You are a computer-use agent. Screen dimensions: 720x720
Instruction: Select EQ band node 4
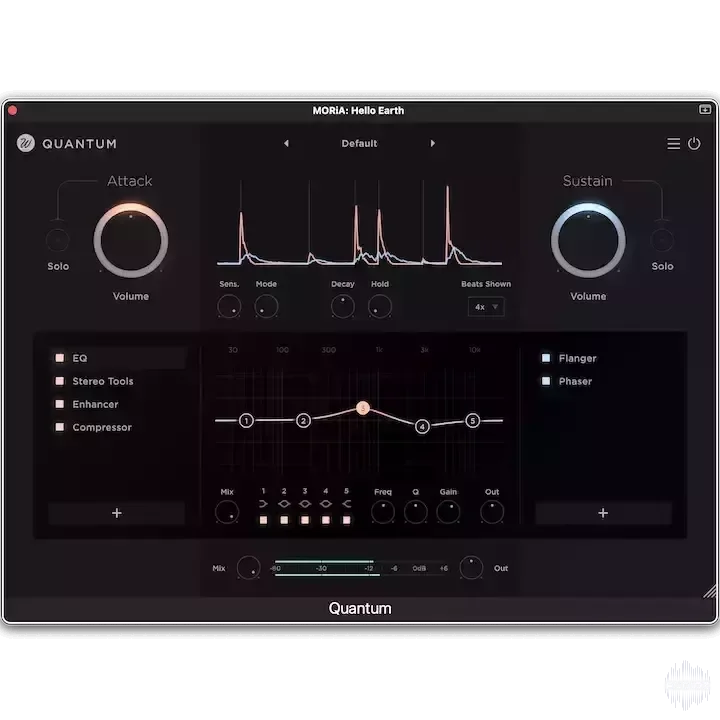[x=422, y=427]
